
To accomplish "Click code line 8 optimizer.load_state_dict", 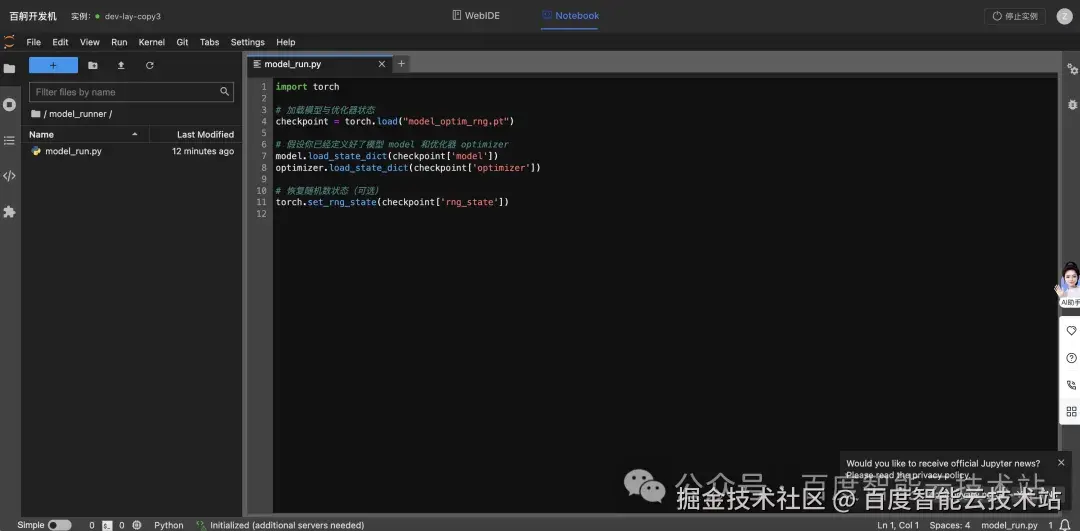I will click(408, 167).
